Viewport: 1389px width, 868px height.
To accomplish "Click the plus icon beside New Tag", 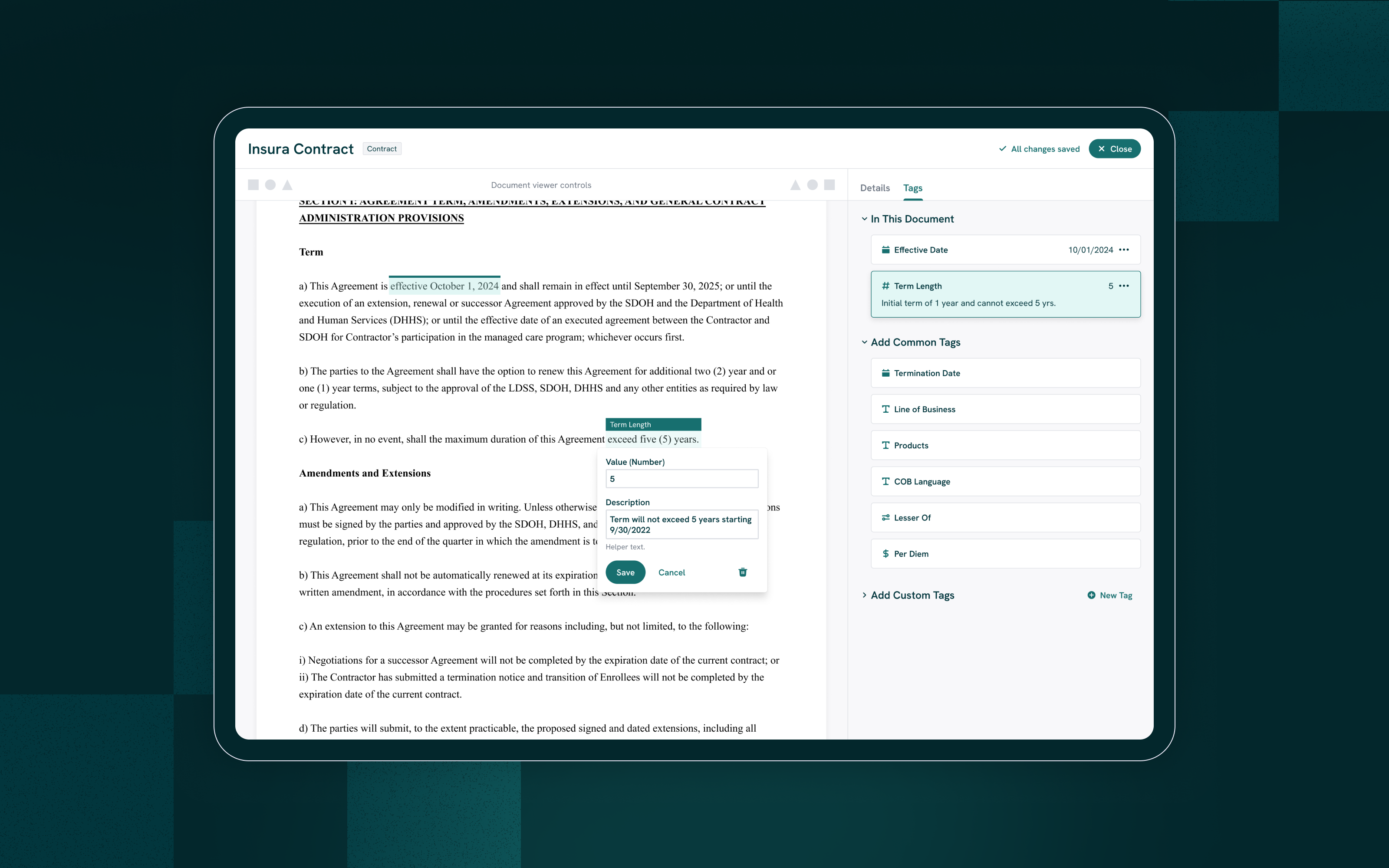I will click(1091, 595).
